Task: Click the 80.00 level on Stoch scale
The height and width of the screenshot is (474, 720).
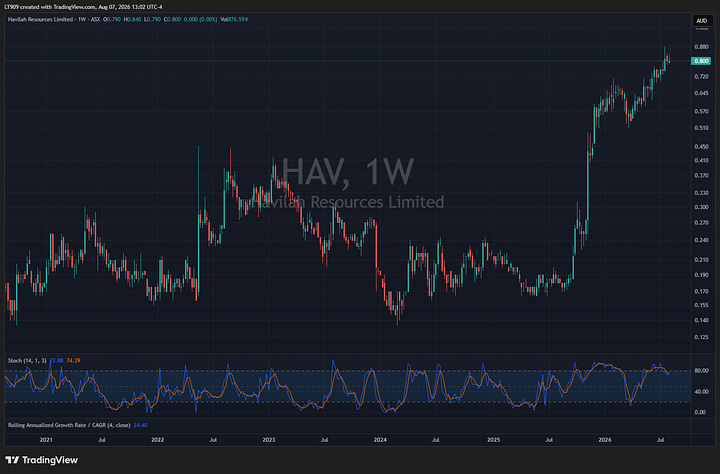Action: (x=700, y=371)
